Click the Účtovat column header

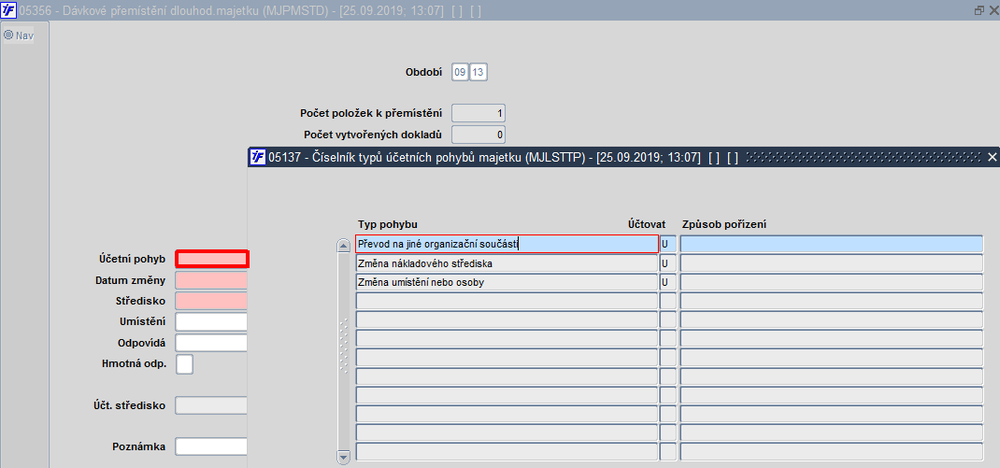point(647,224)
